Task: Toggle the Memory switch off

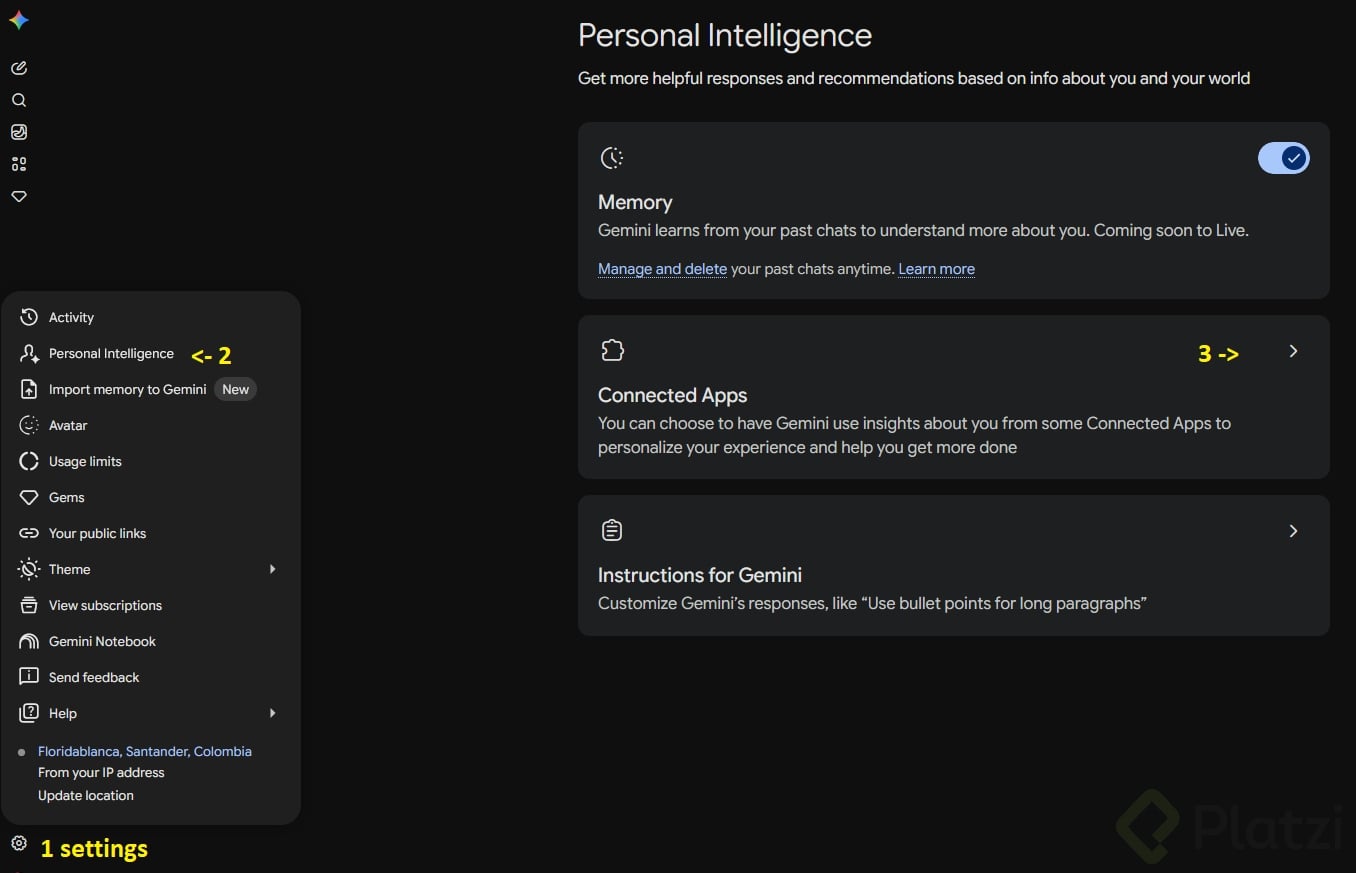Action: click(1283, 158)
